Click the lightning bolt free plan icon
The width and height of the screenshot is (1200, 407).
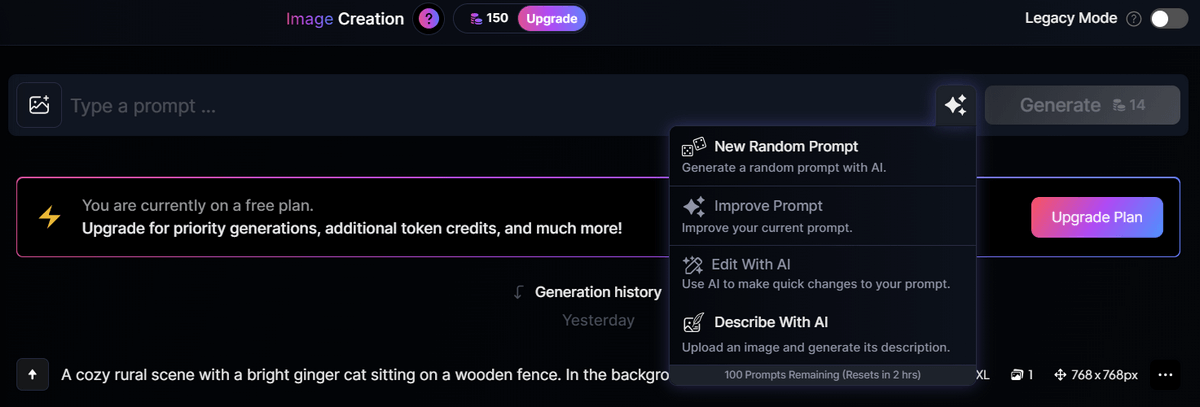(x=49, y=217)
